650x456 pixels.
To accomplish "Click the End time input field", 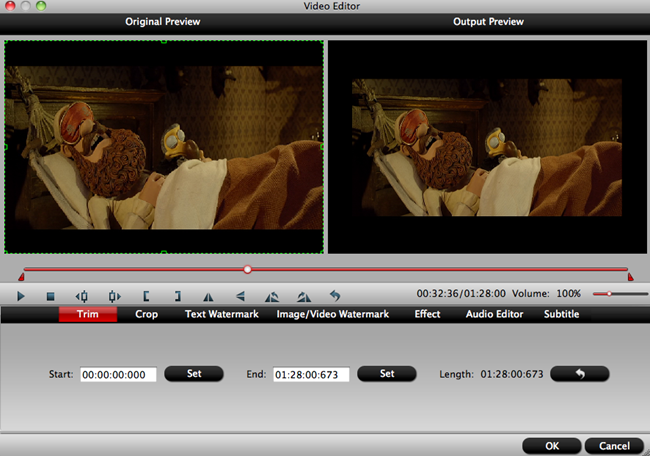I will point(311,374).
